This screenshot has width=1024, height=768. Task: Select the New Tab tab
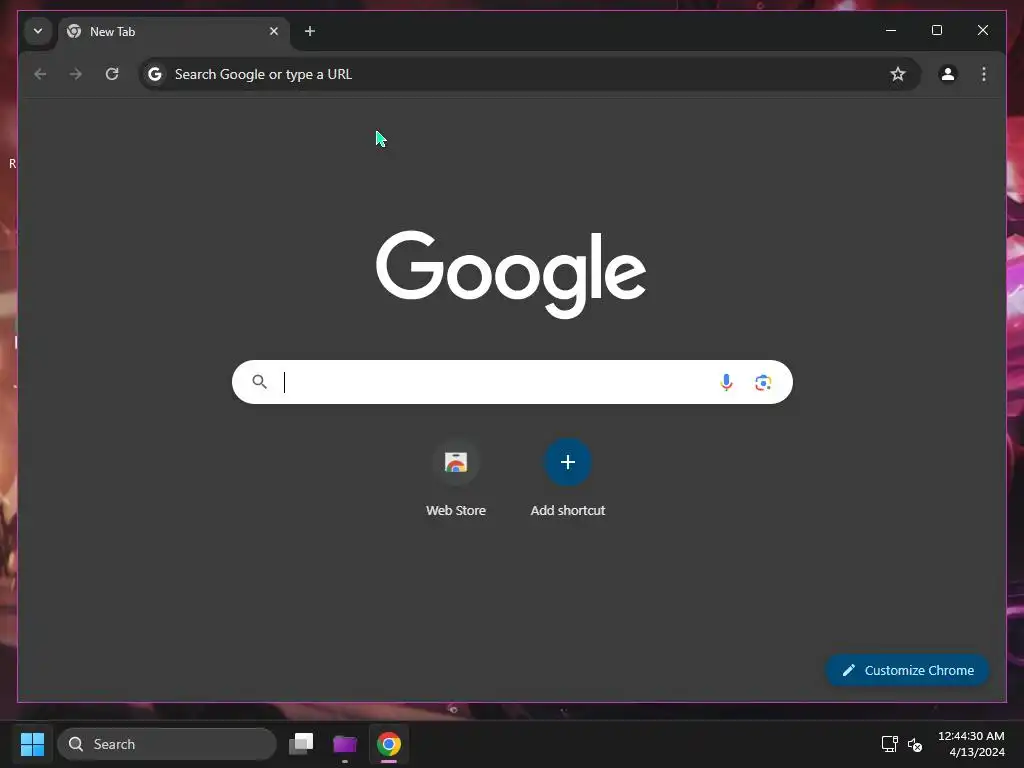point(174,31)
